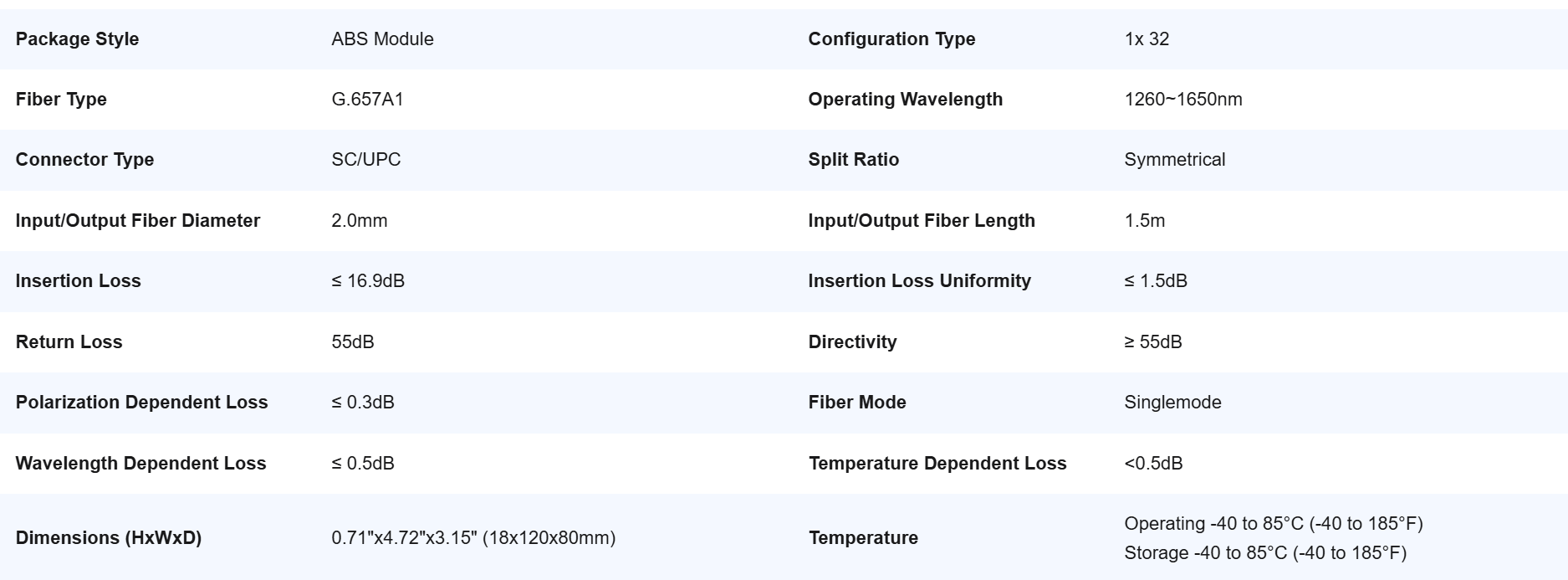This screenshot has height=580, width=1568.
Task: Click the Singlemode fiber mode value
Action: (x=1172, y=403)
